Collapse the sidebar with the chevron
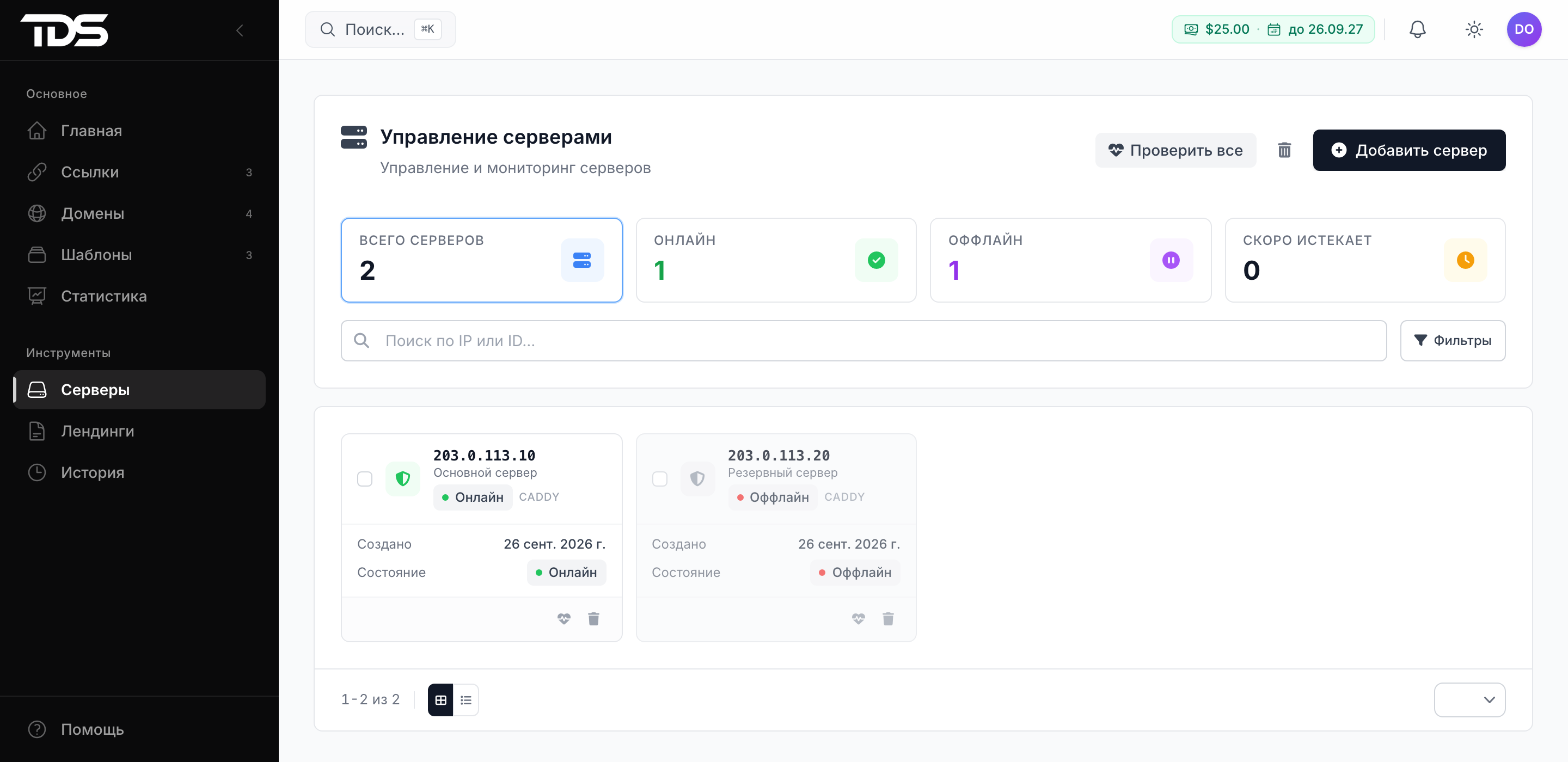This screenshot has width=1568, height=762. pyautogui.click(x=240, y=30)
